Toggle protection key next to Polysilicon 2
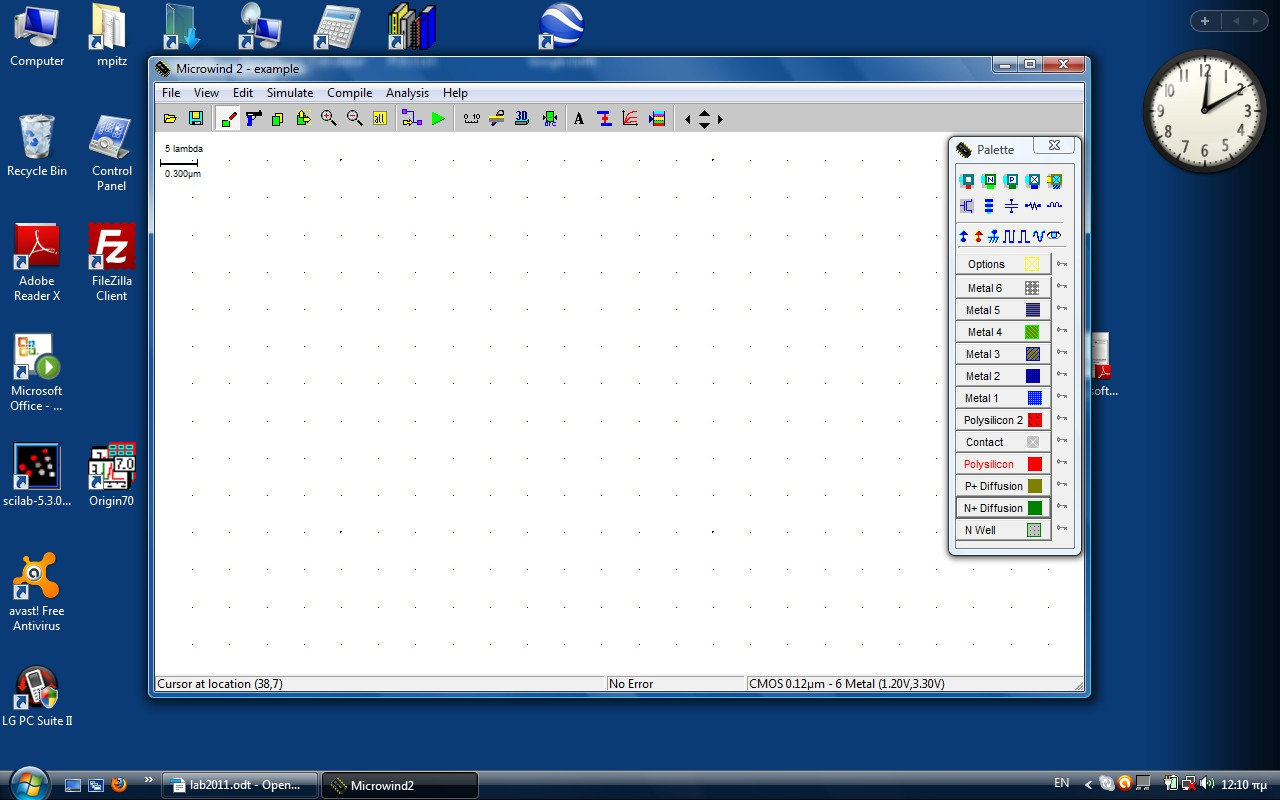The image size is (1280, 800). [1062, 418]
